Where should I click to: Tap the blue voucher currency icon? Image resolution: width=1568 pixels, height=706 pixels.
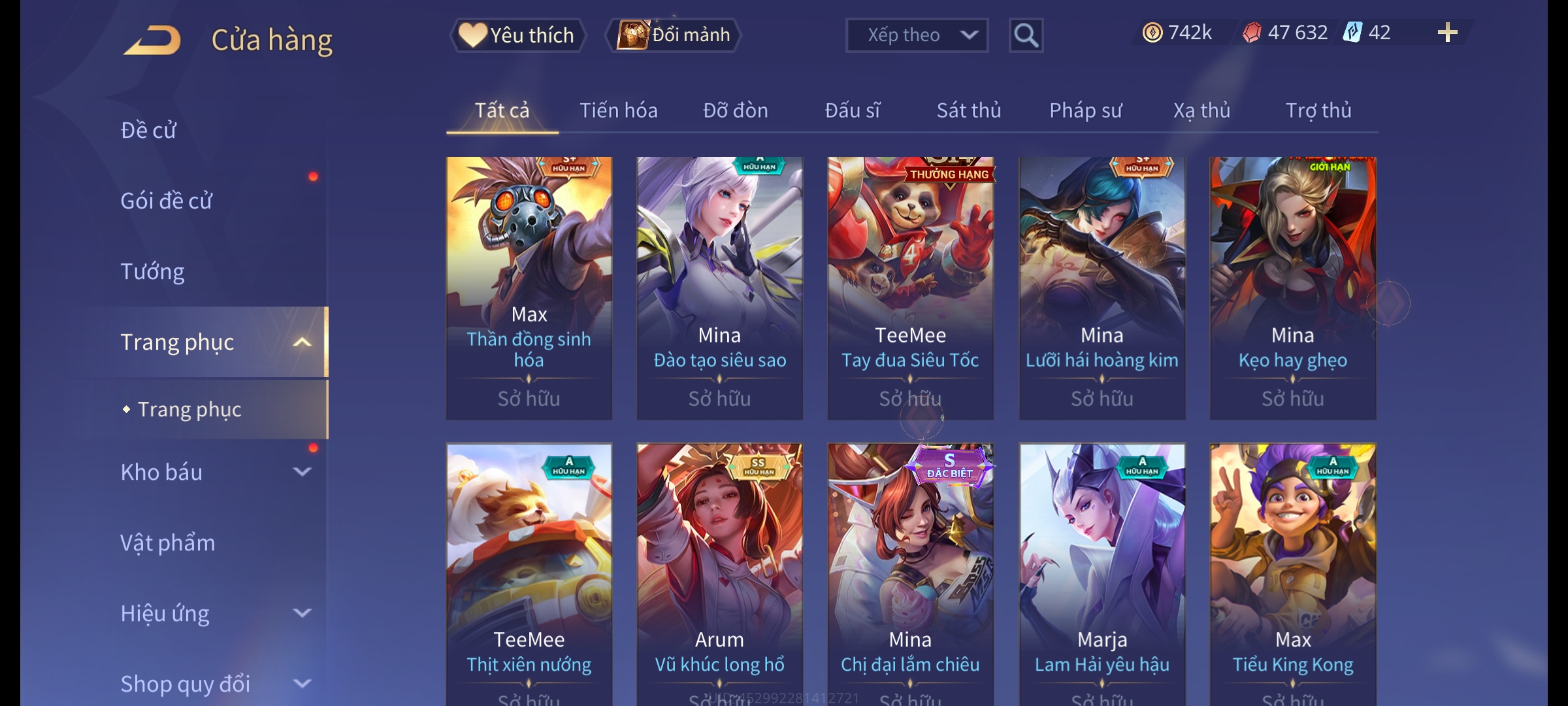coord(1352,32)
